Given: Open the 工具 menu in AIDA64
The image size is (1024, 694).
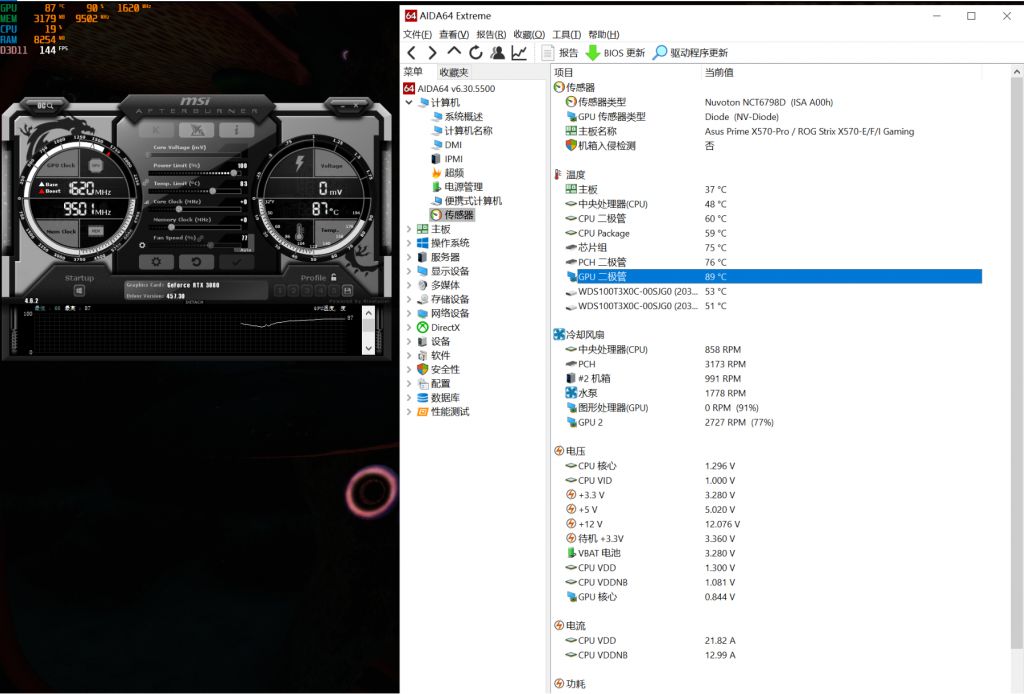Looking at the screenshot, I should [x=566, y=34].
